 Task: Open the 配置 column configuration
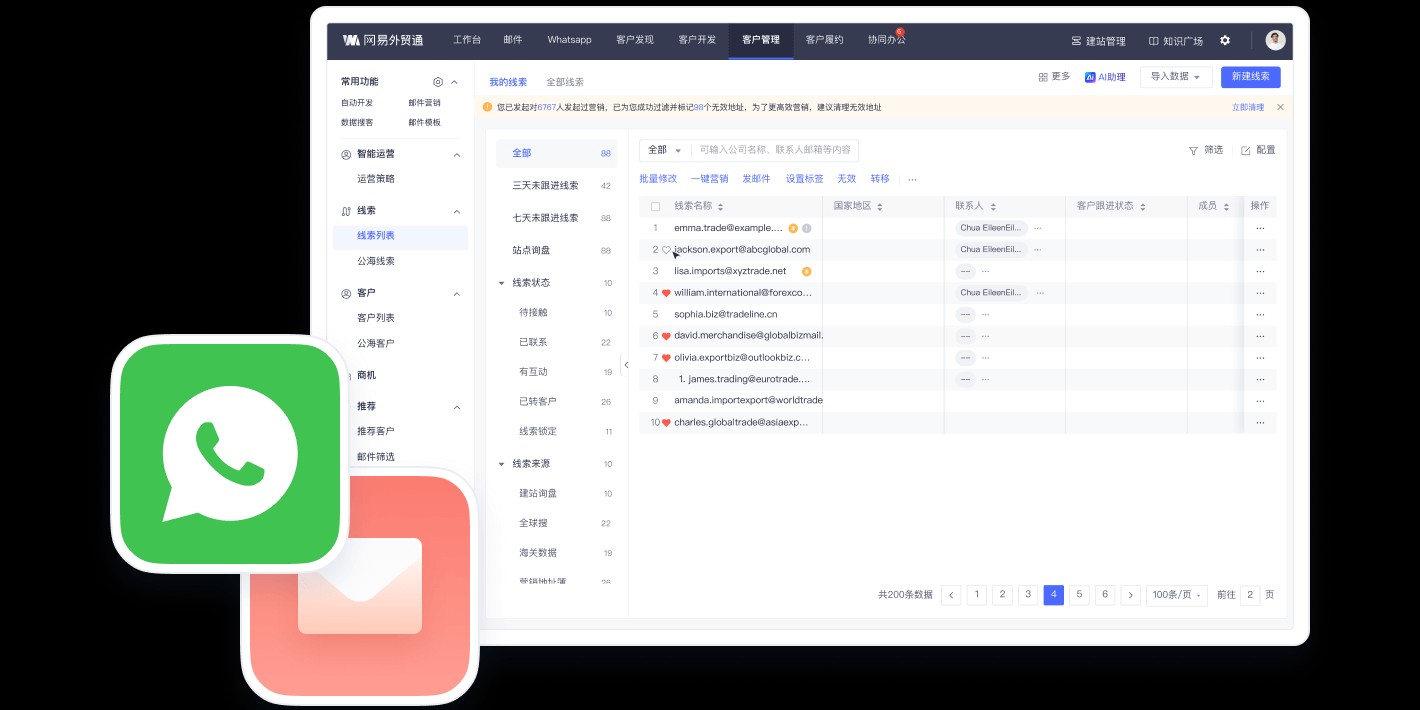click(1258, 150)
